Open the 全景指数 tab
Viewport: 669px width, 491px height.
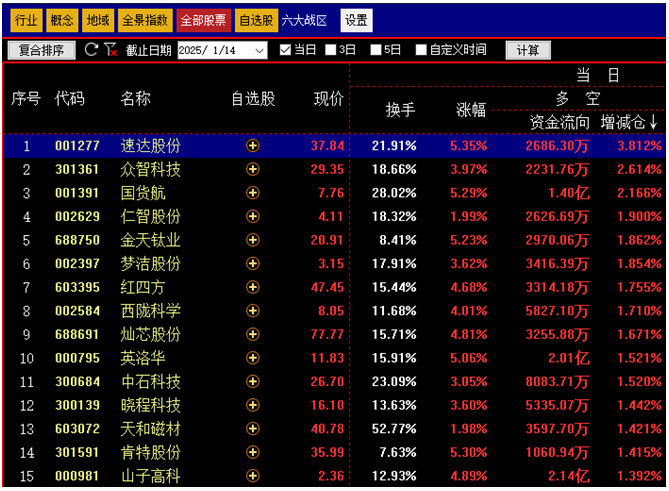[x=145, y=20]
